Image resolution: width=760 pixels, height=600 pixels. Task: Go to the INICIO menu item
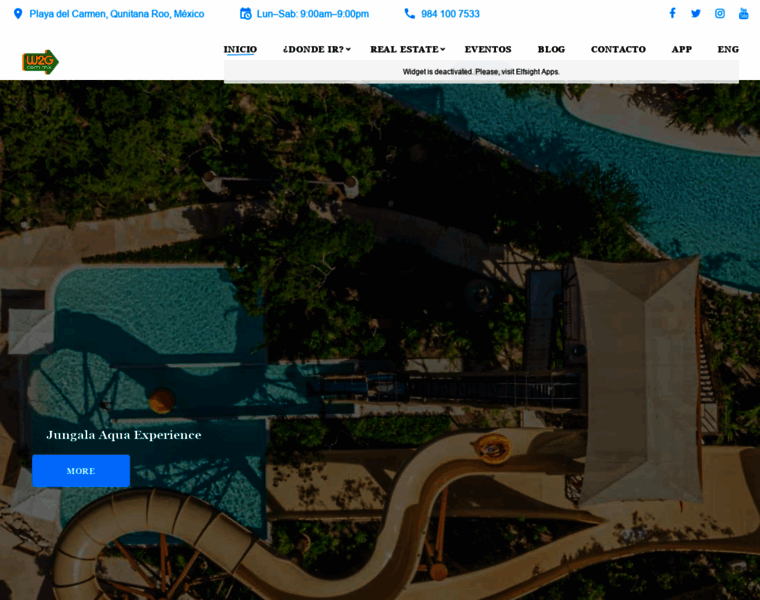pos(240,49)
